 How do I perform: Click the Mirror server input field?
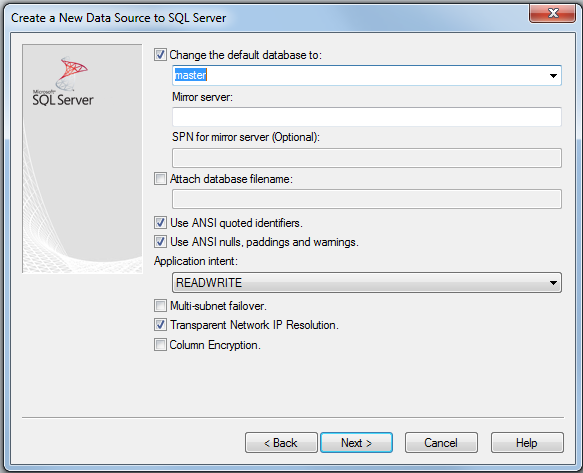(x=367, y=117)
